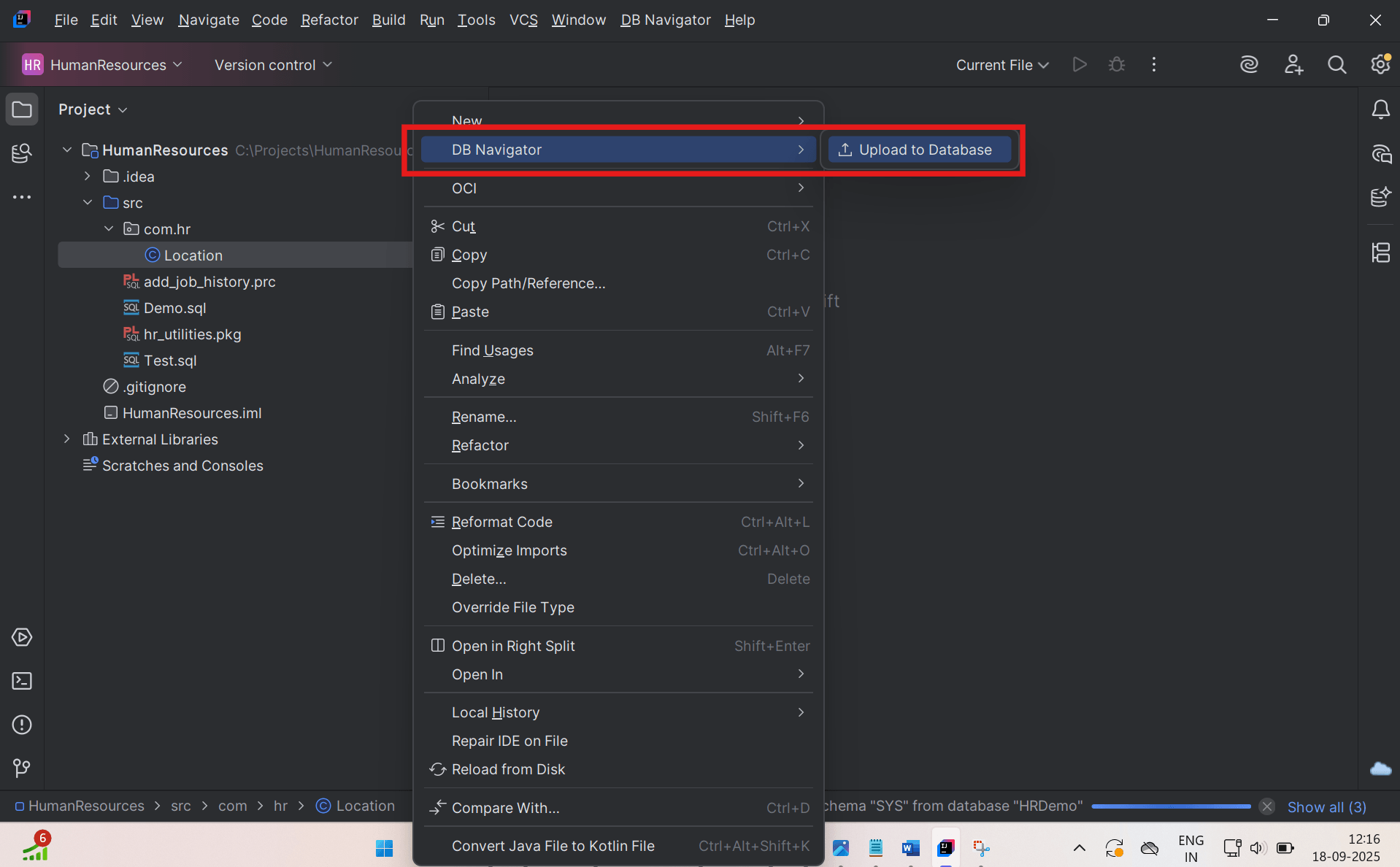Dismiss the schema loading progress bar
Viewport: 1400px width, 867px height.
point(1266,806)
